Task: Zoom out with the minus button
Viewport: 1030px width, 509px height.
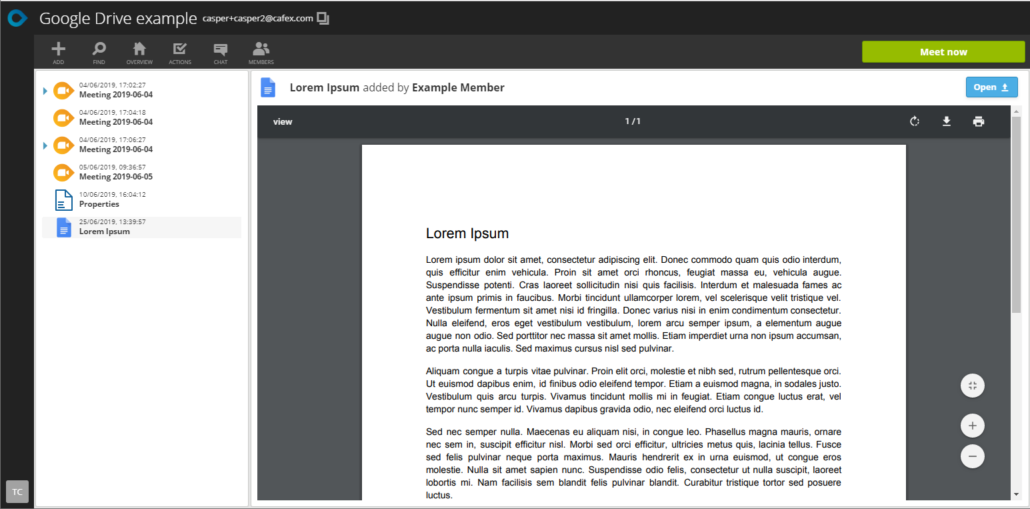Action: pyautogui.click(x=972, y=456)
